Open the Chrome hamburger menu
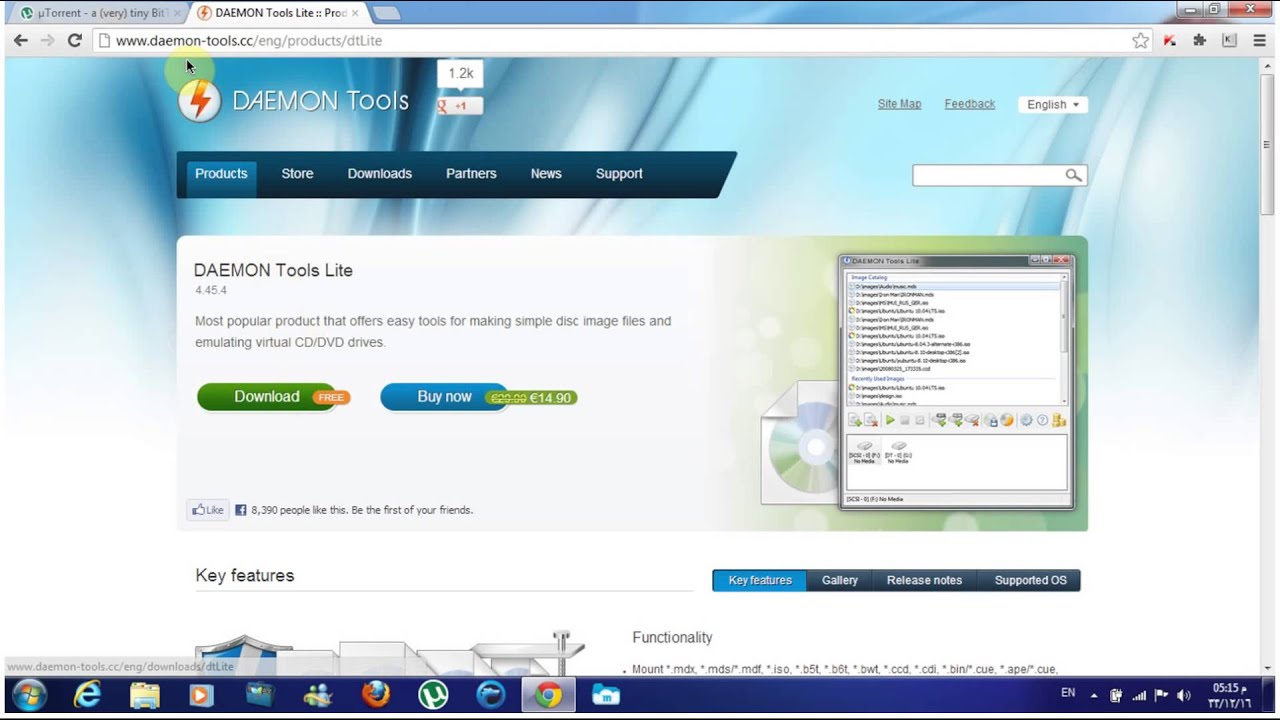 [1259, 40]
